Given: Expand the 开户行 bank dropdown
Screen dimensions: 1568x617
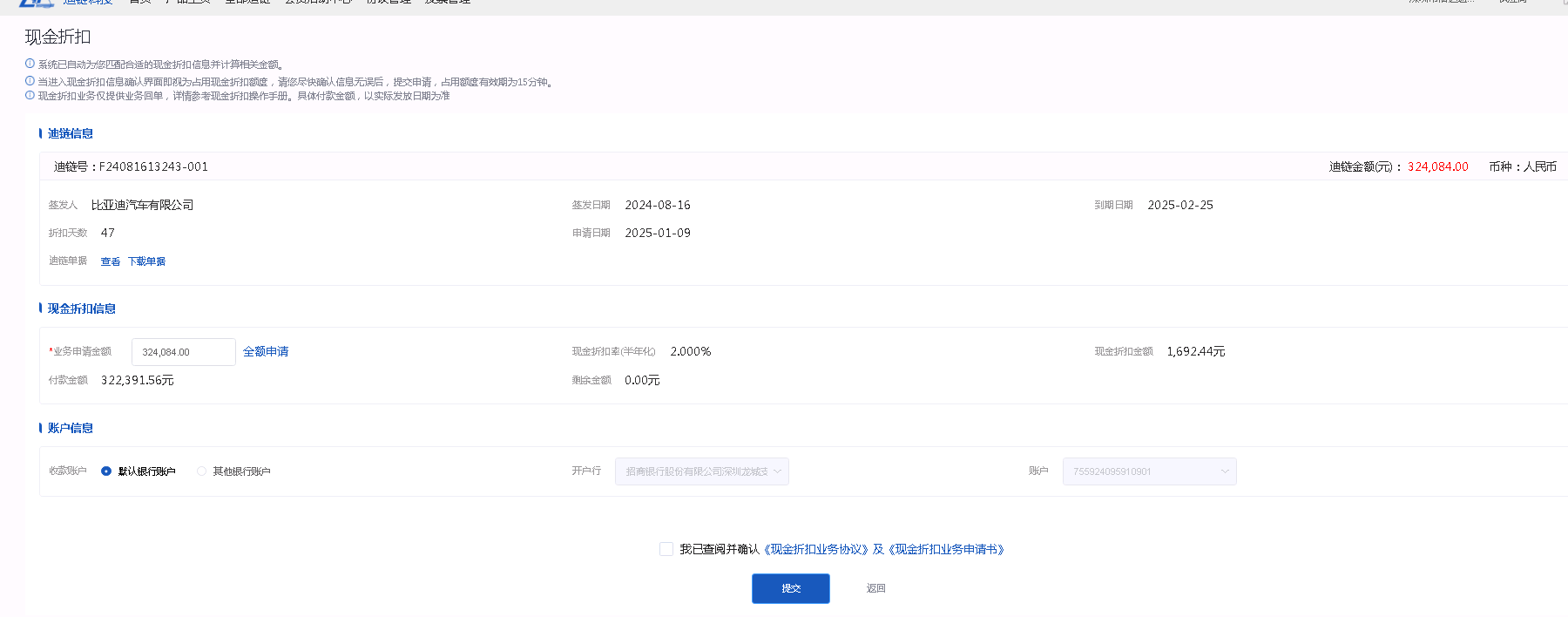Looking at the screenshot, I should click(701, 471).
